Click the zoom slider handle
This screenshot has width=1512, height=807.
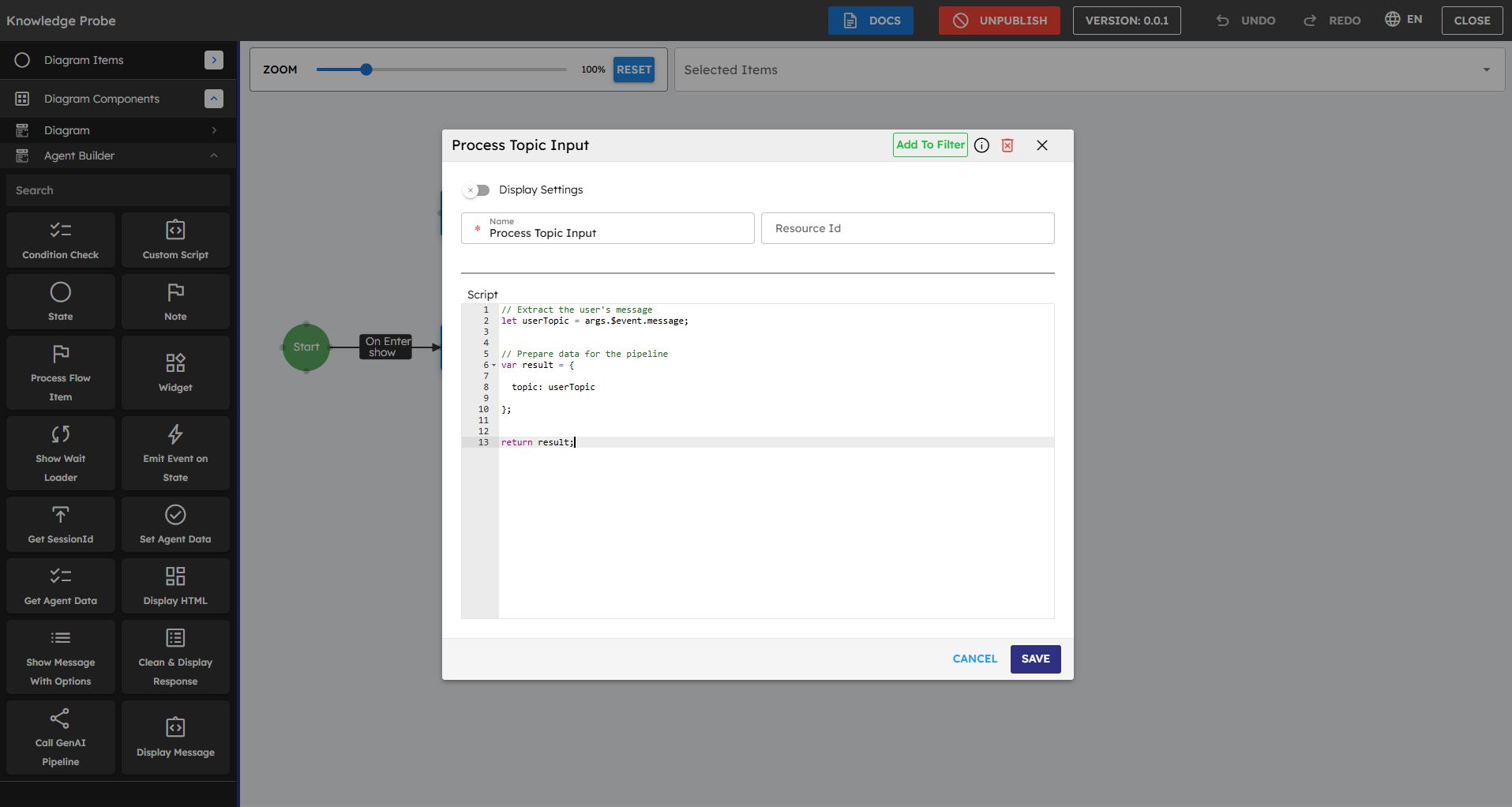tap(366, 69)
